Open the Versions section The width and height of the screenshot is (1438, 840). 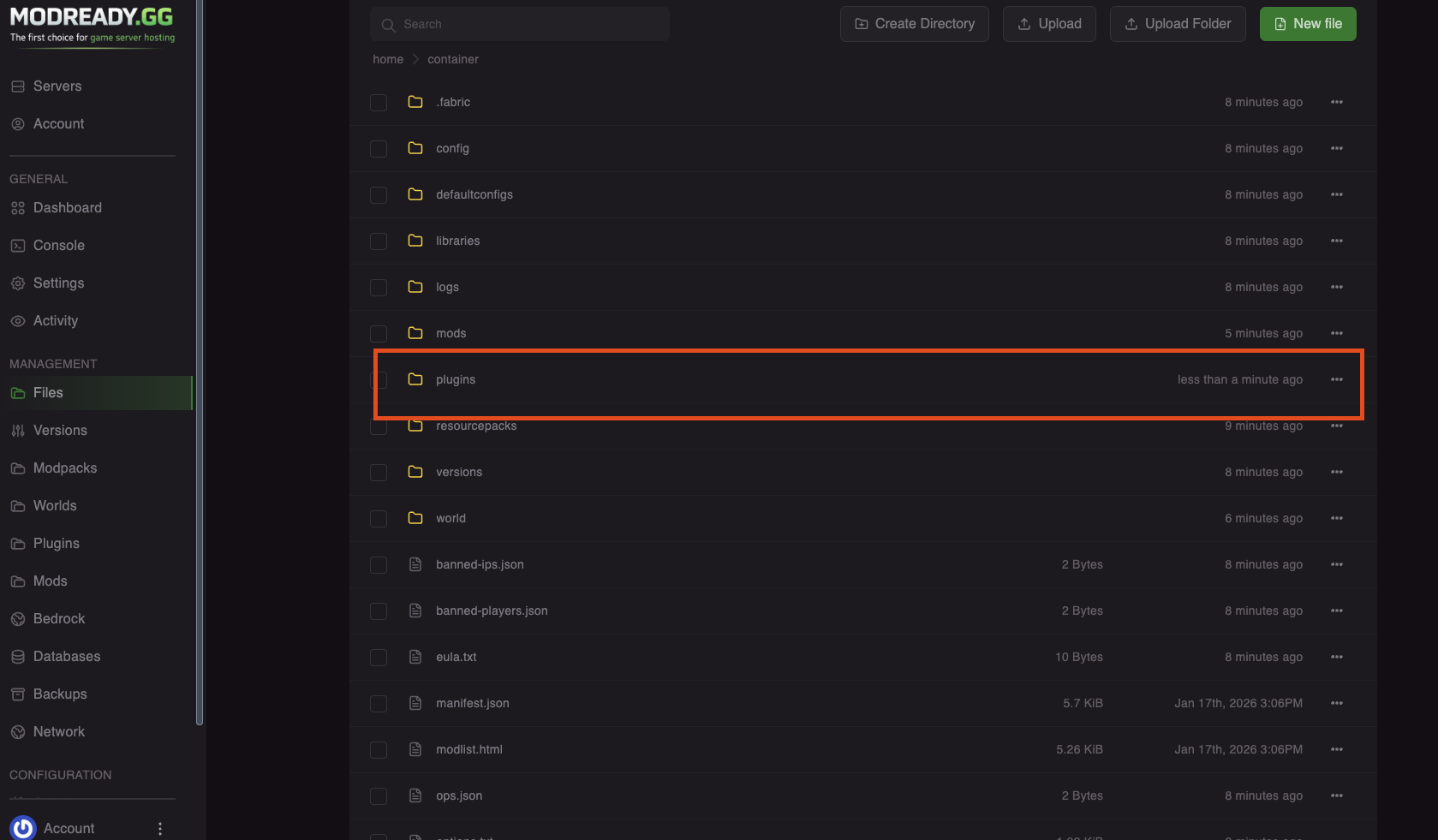pyautogui.click(x=59, y=430)
